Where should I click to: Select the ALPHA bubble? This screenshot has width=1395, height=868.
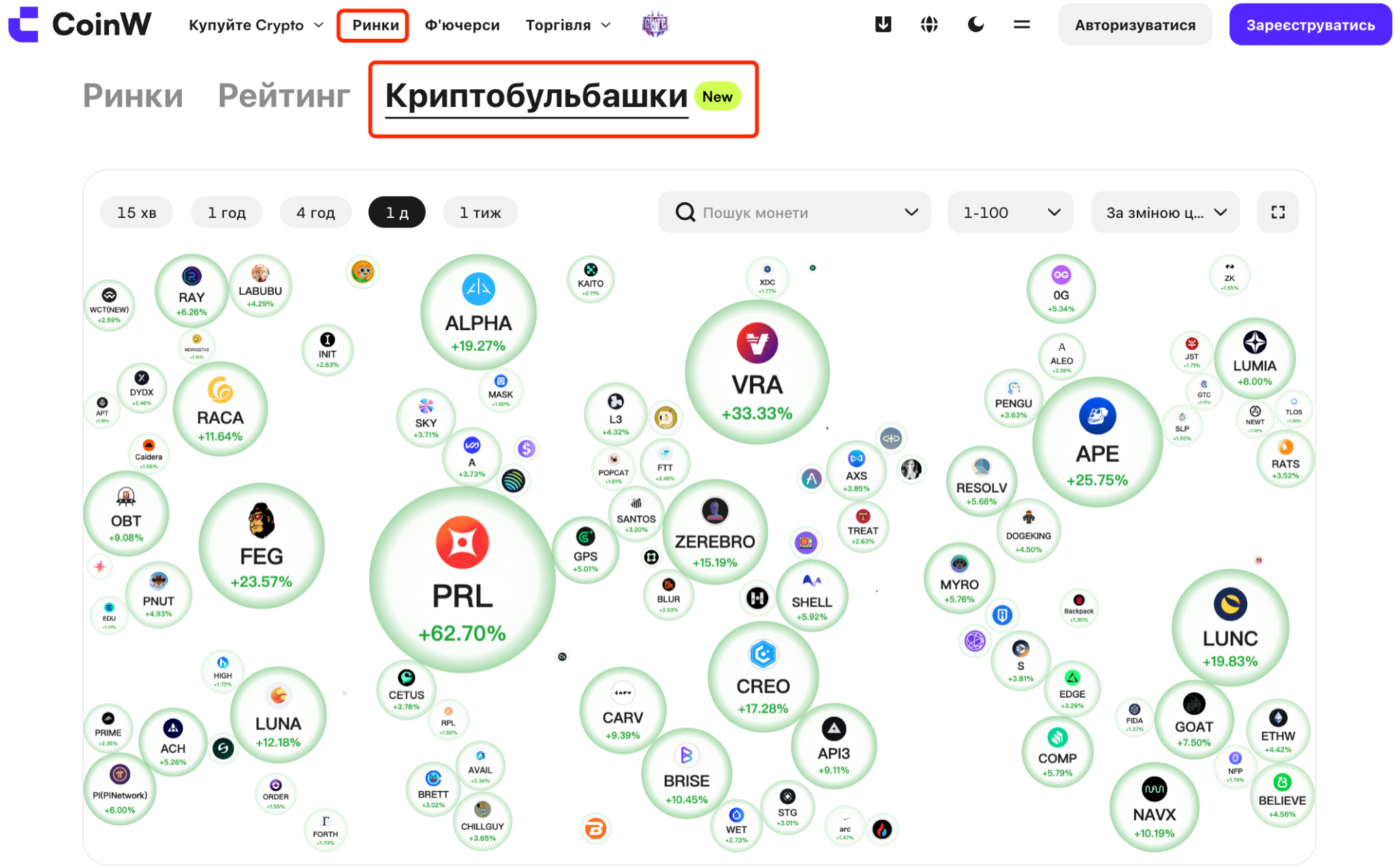click(x=478, y=312)
